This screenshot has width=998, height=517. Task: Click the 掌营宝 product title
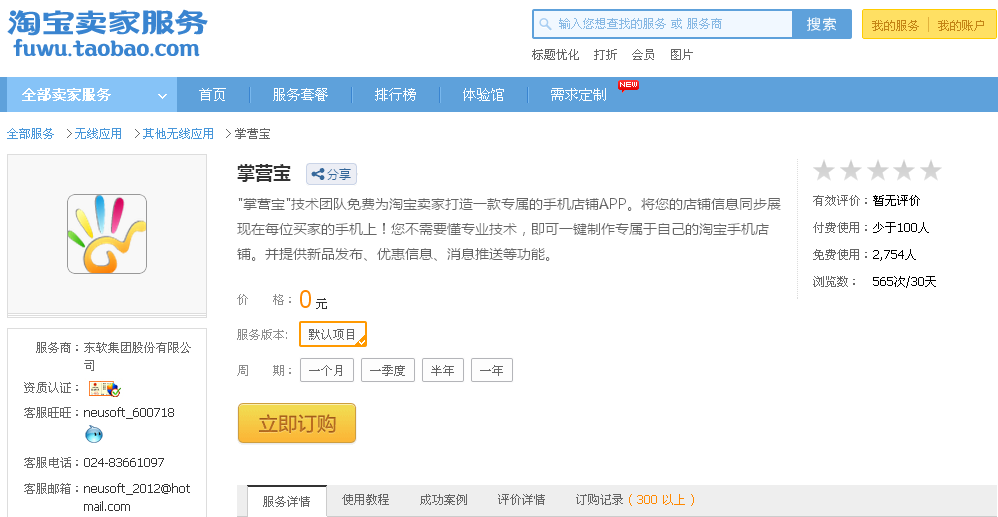coord(264,173)
